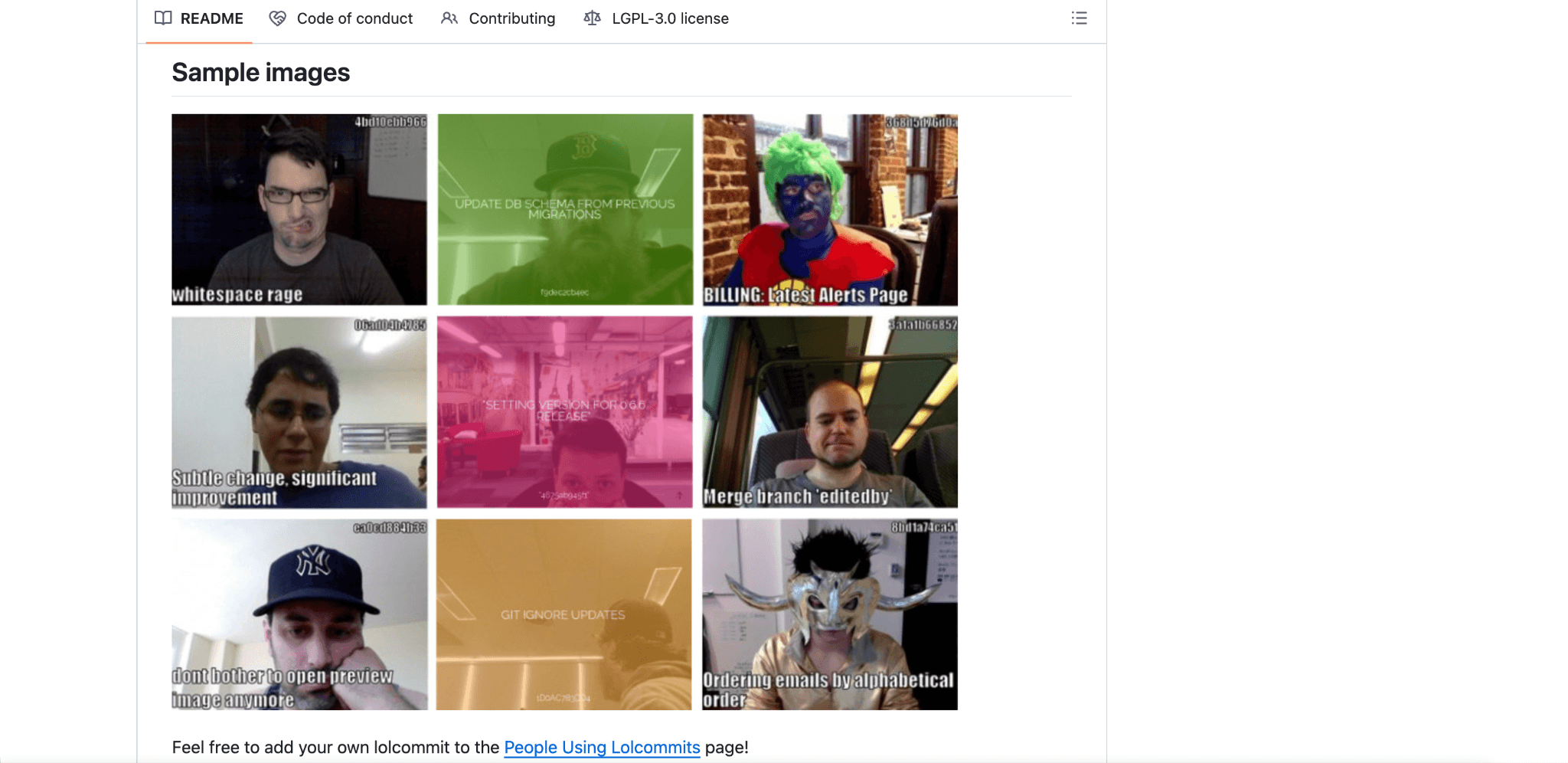The width and height of the screenshot is (1568, 763).
Task: Click the 'Sample images' heading
Action: click(260, 73)
